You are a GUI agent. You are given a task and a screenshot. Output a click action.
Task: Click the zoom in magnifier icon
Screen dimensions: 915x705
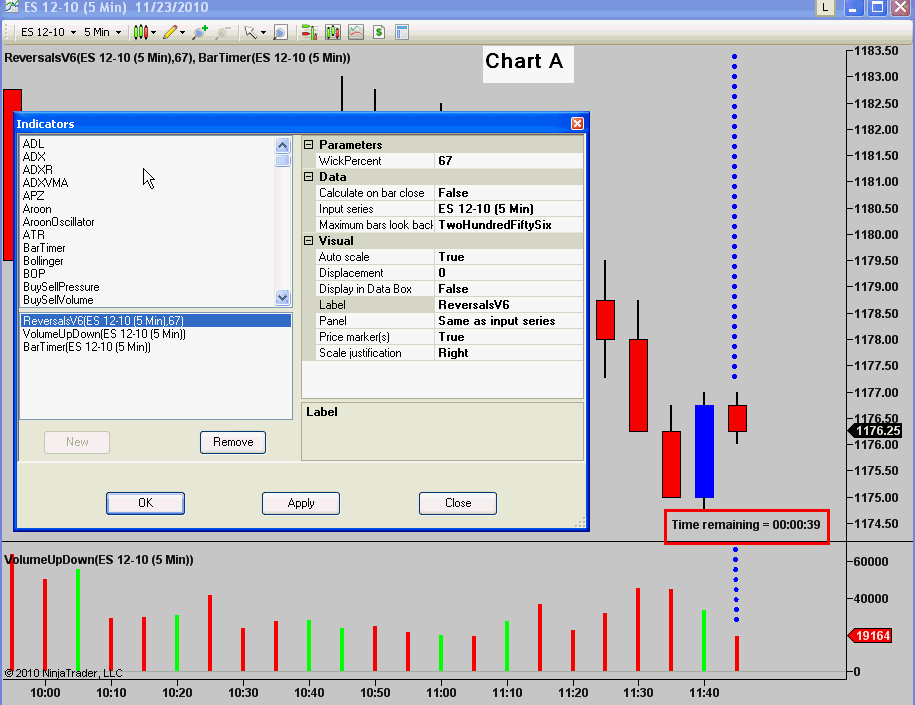pos(200,33)
